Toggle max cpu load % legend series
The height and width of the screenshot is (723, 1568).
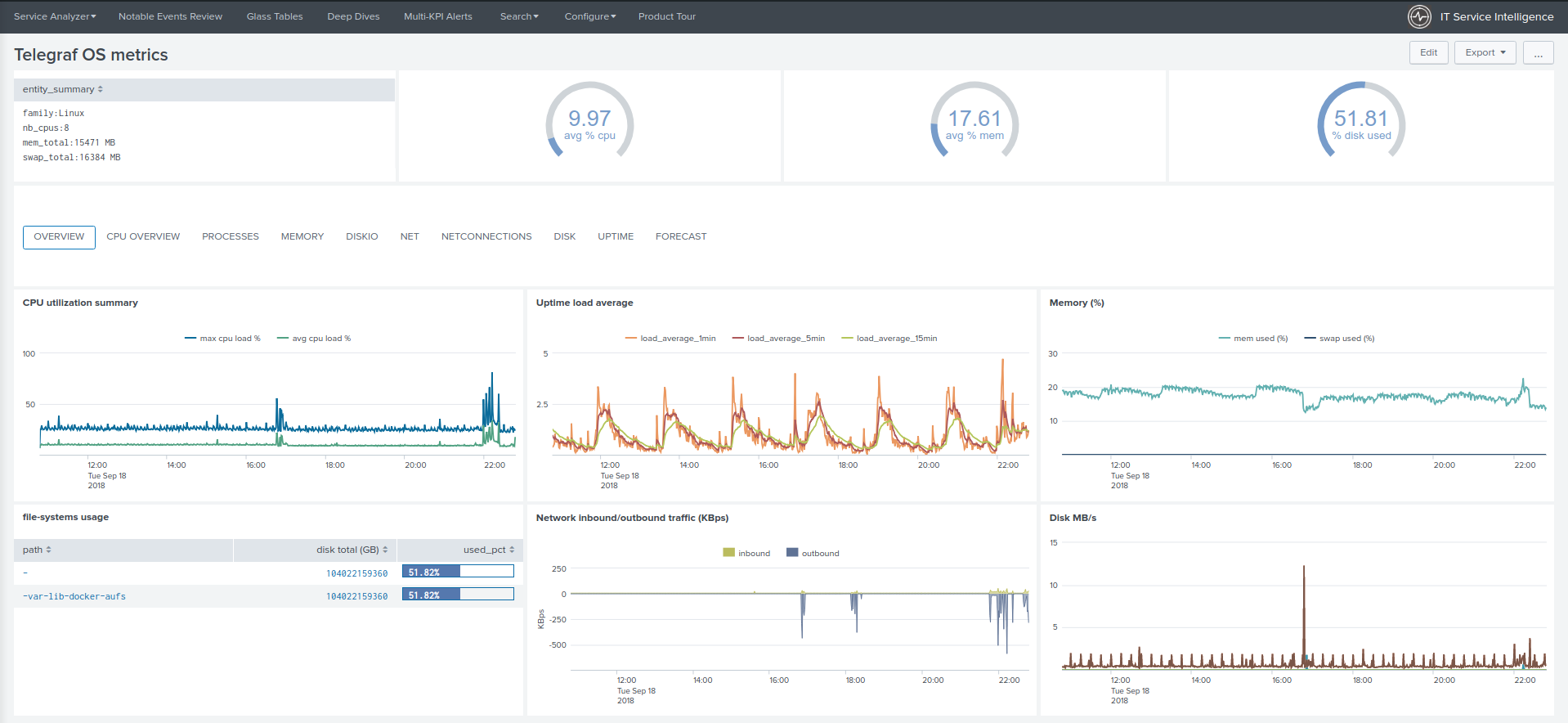[x=222, y=339]
